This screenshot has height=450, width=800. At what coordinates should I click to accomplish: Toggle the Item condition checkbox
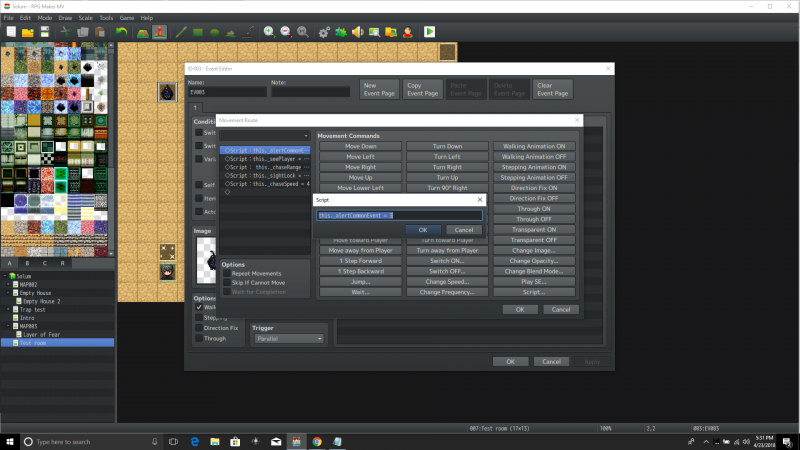point(199,198)
